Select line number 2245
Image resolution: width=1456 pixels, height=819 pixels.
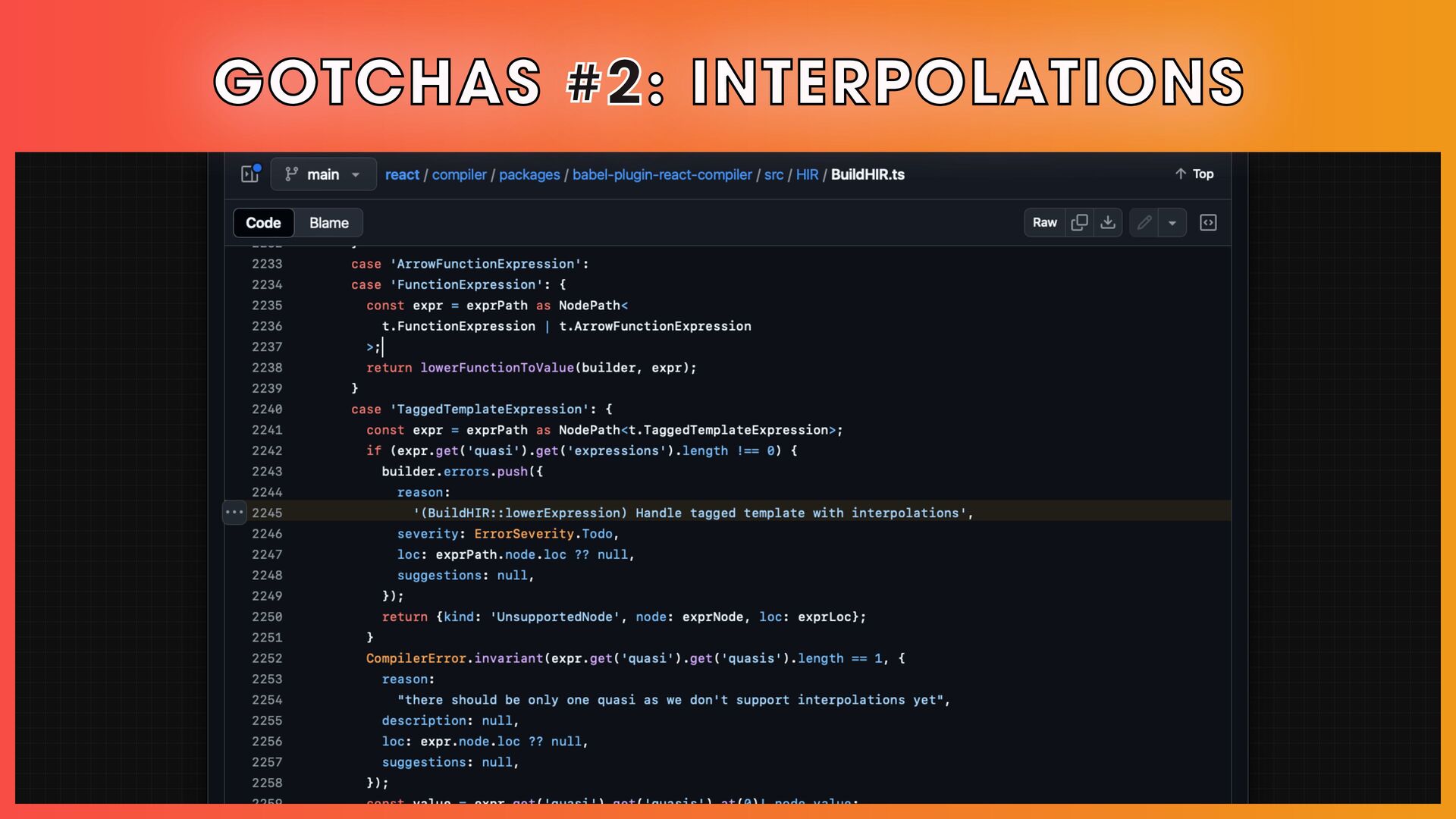(267, 513)
